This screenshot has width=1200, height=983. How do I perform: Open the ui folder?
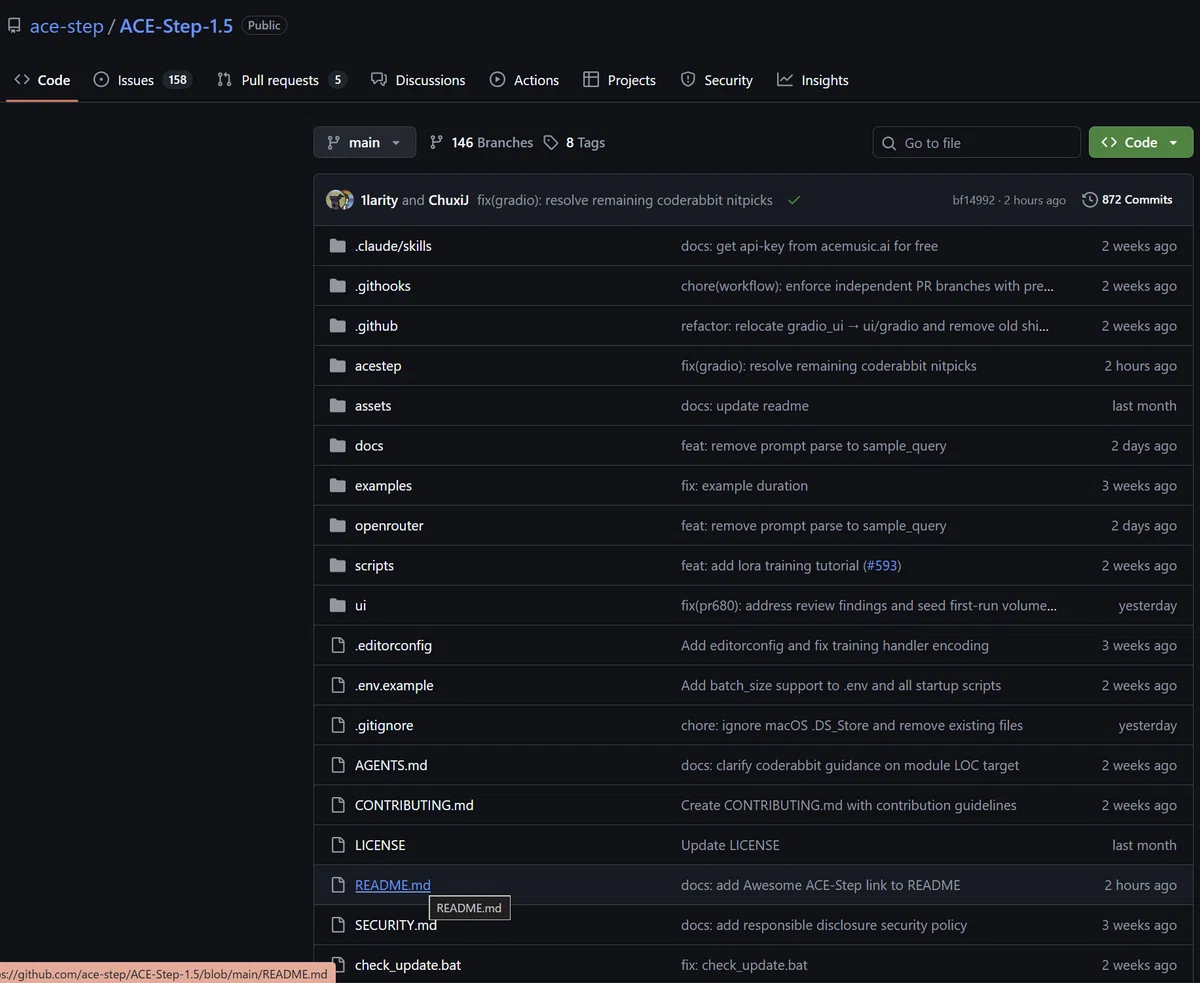pos(360,606)
